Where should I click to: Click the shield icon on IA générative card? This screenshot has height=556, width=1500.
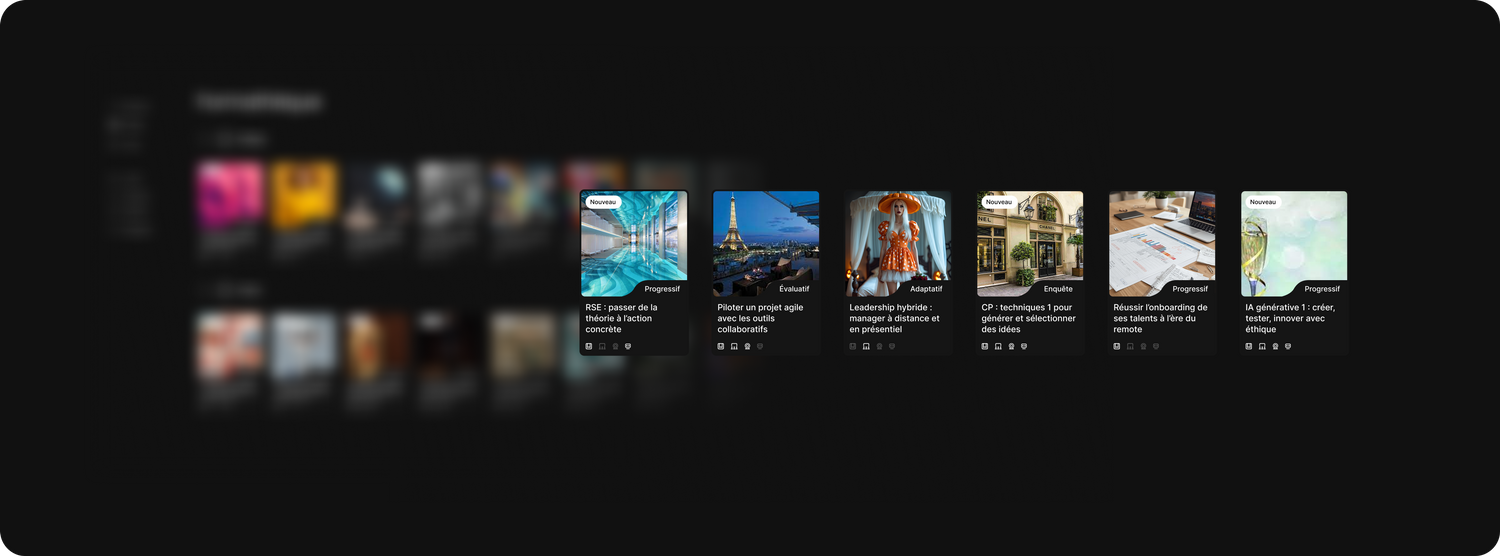tap(1288, 346)
